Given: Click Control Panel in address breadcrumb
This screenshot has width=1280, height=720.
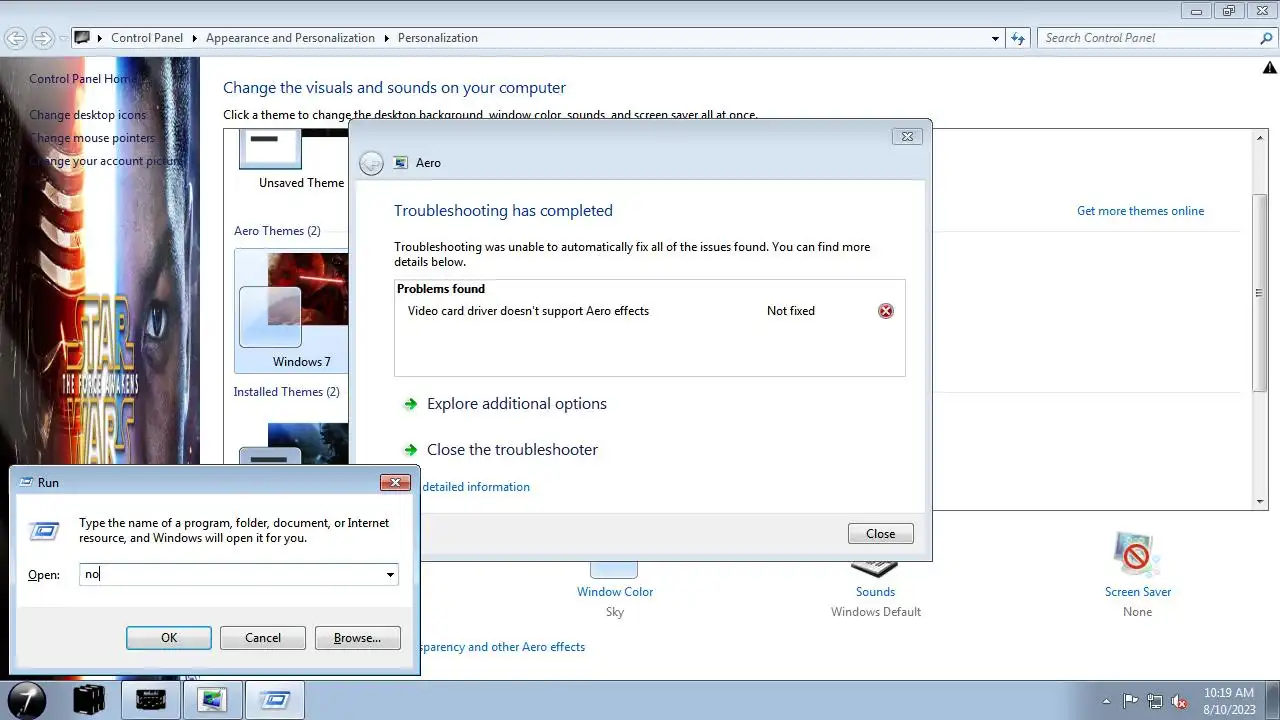Looking at the screenshot, I should (x=147, y=38).
